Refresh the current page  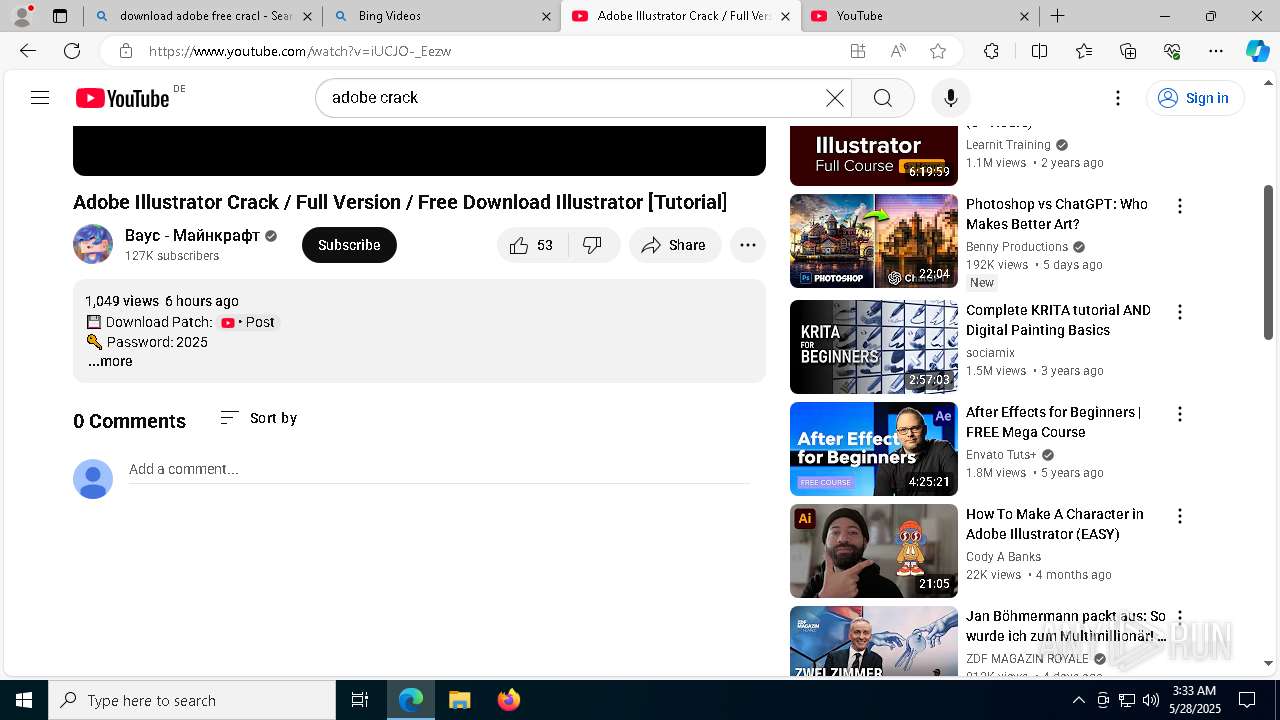point(72,51)
